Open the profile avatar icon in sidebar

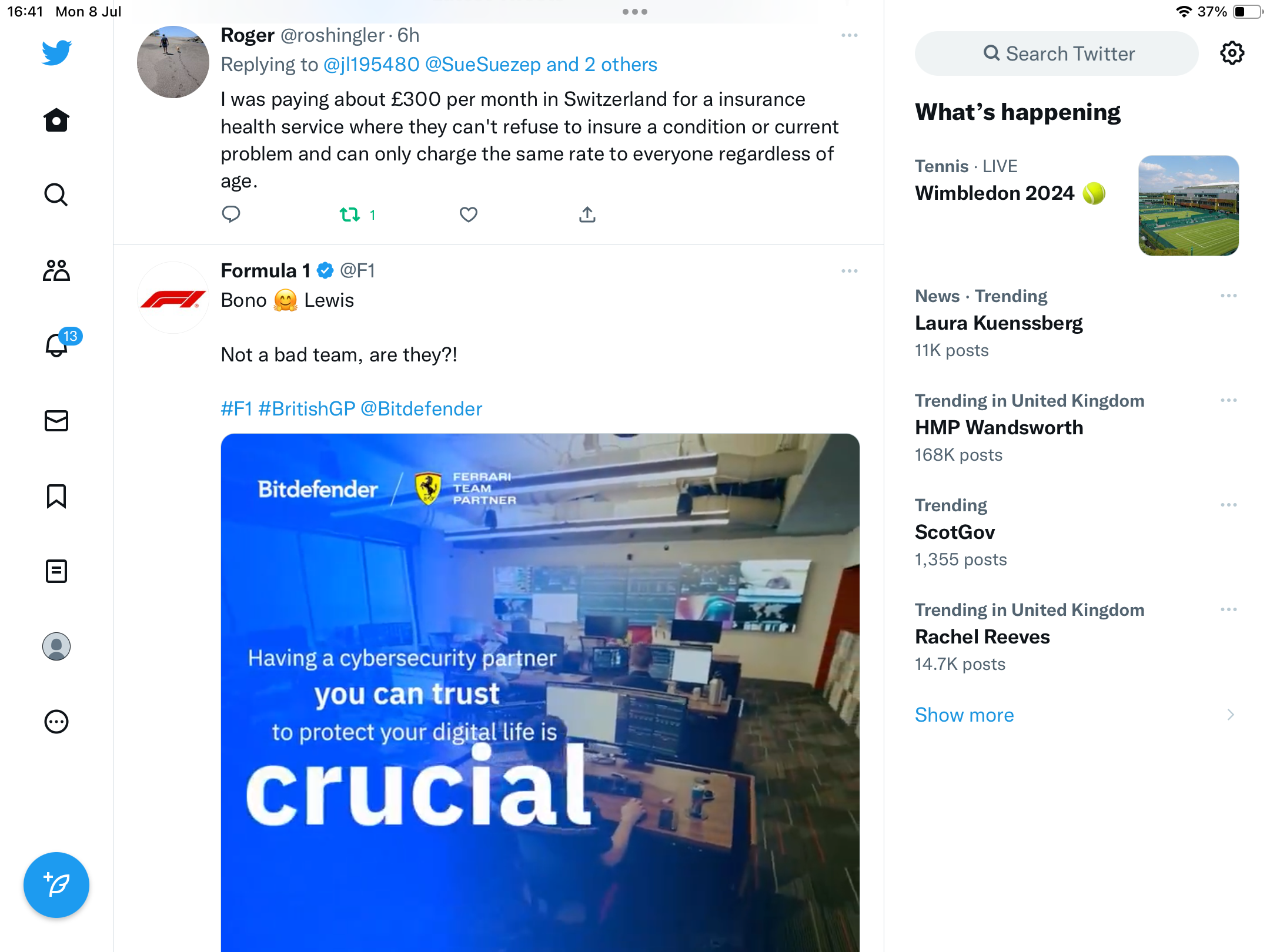[x=56, y=646]
